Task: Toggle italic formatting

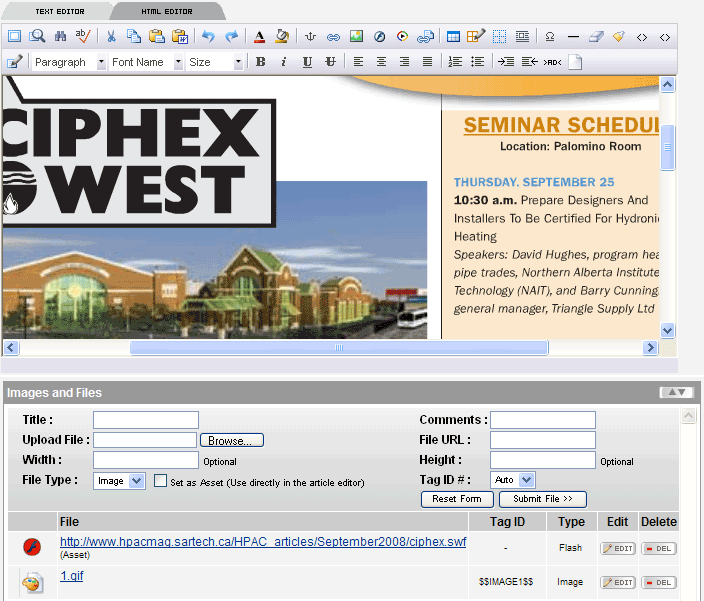Action: tap(284, 61)
